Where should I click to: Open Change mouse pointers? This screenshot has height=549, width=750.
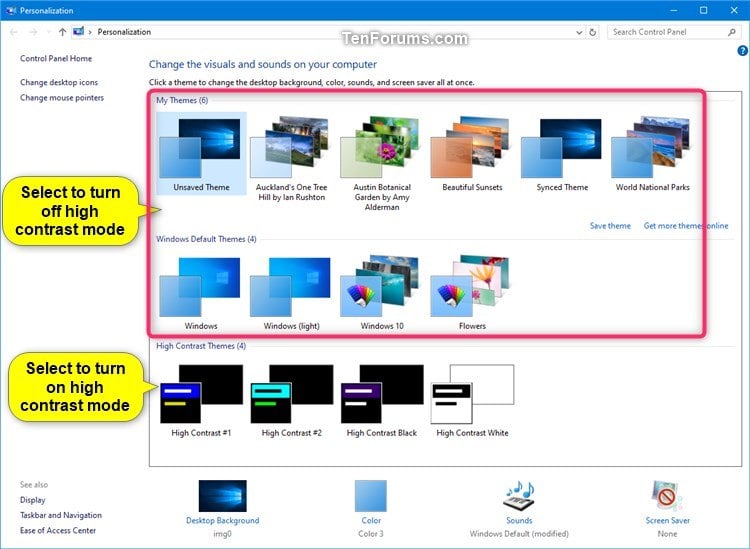tap(62, 98)
